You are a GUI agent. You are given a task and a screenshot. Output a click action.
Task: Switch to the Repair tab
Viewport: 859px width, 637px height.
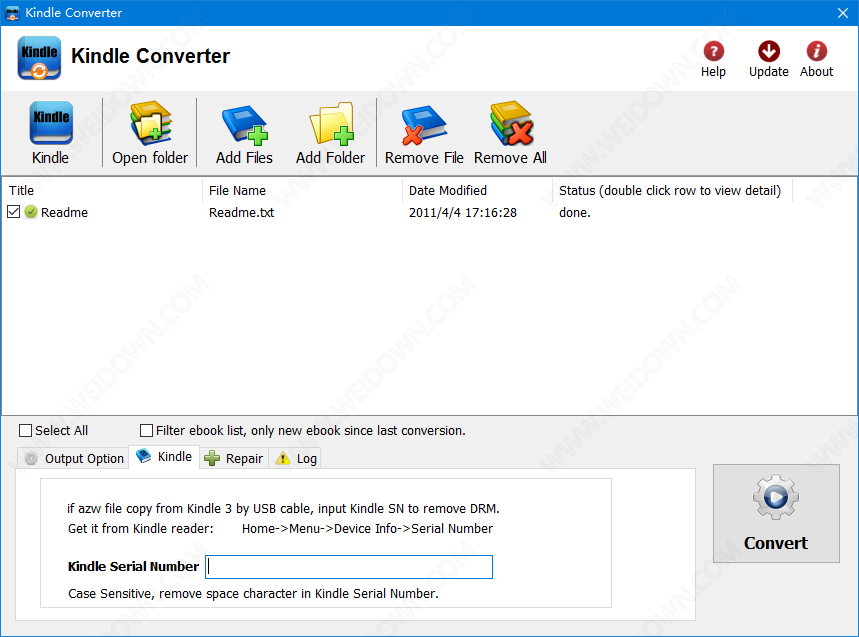pyautogui.click(x=234, y=459)
